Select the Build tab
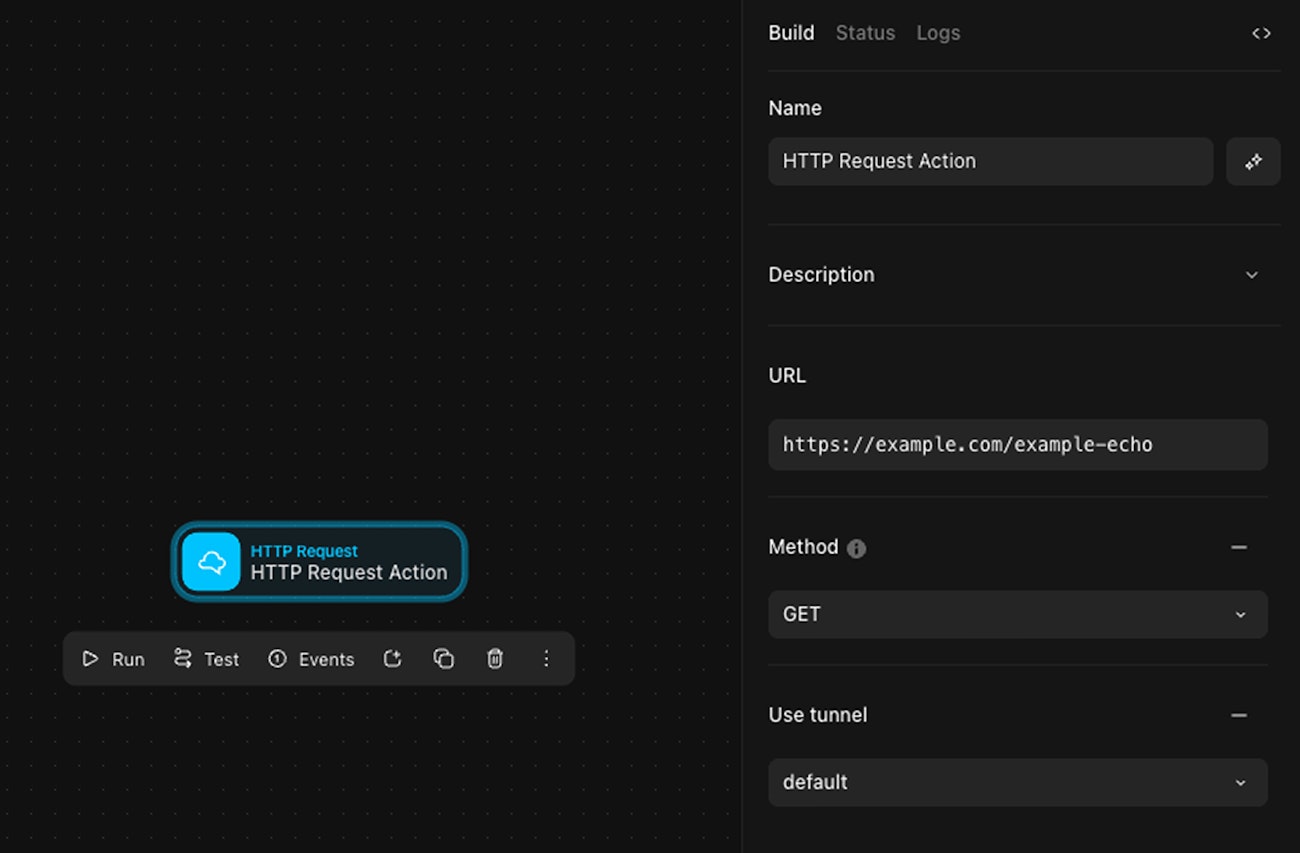 click(x=791, y=33)
